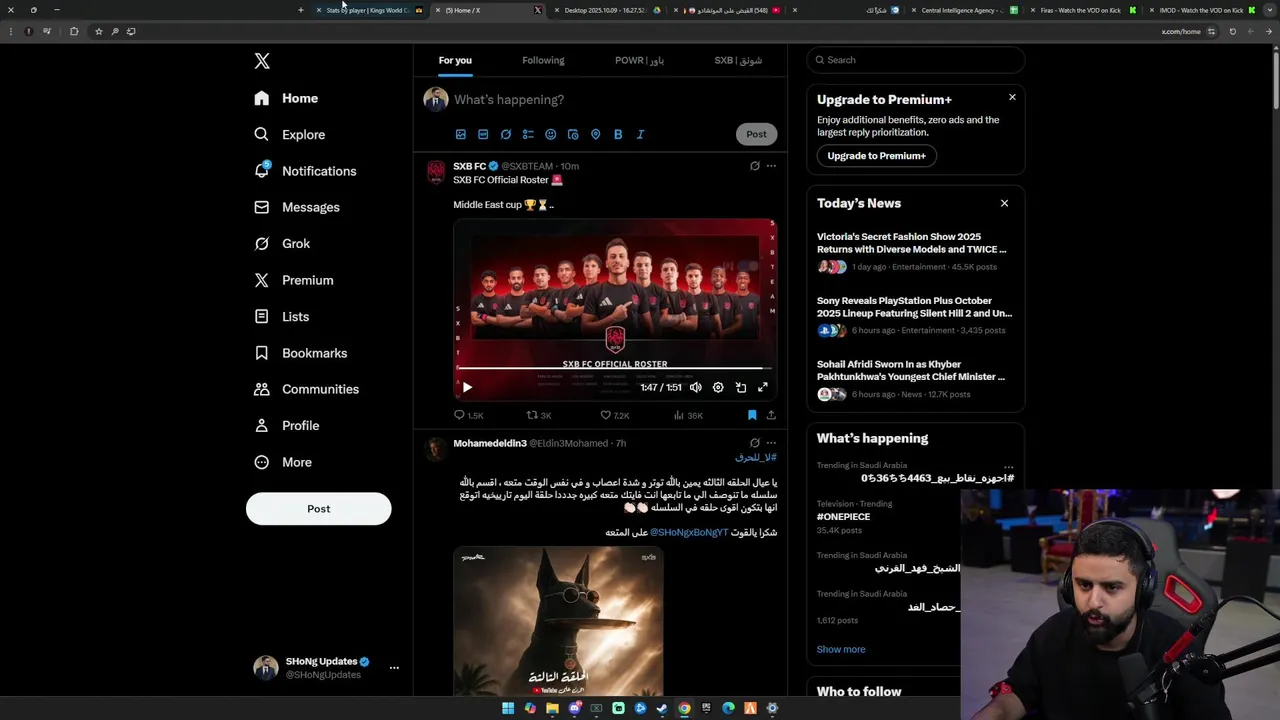Open the X logo home icon
Screen dimensions: 1280x720
[x=262, y=61]
